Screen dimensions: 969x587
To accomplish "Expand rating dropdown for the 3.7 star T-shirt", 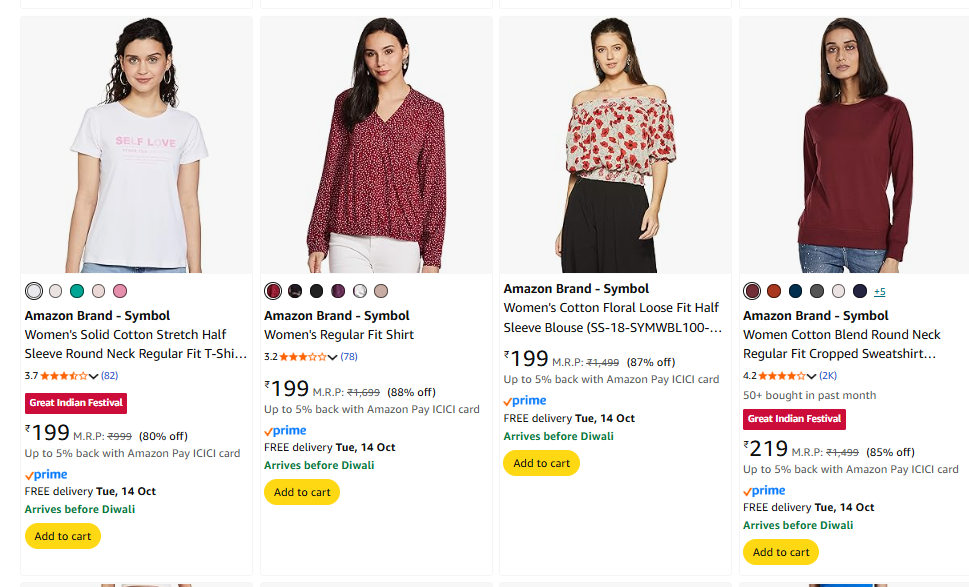I will 94,376.
